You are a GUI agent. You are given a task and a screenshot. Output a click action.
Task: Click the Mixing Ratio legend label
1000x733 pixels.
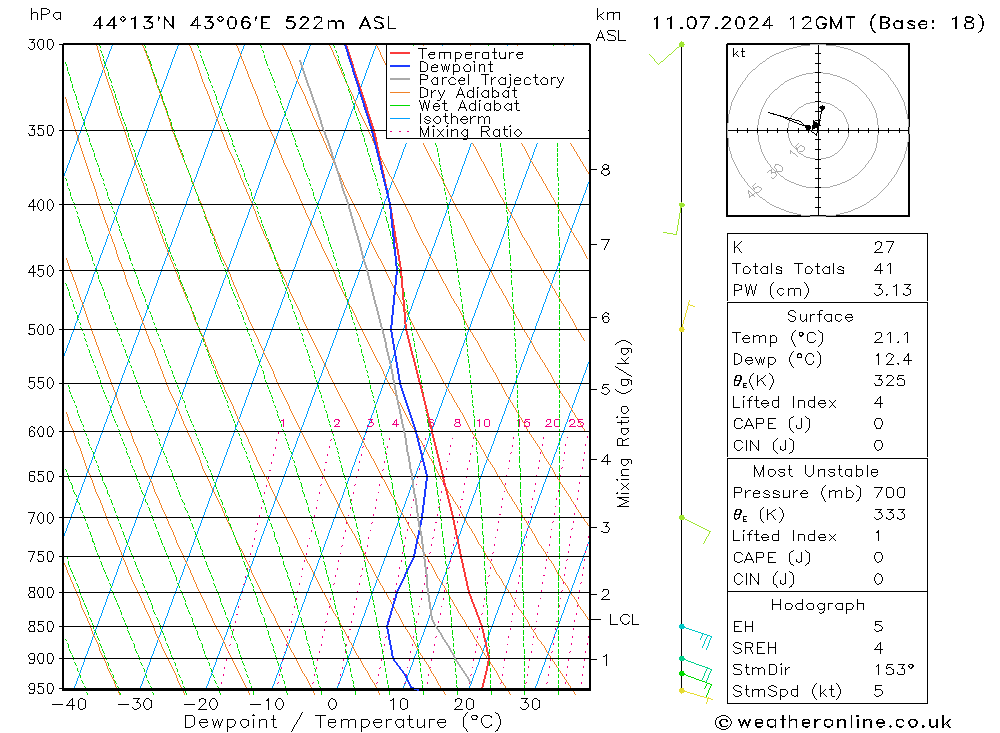470,132
